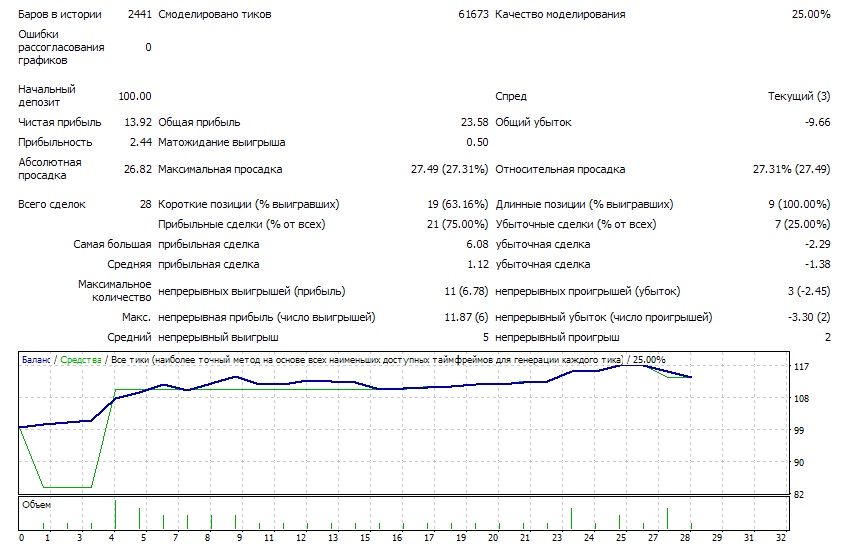Select average consecutive losses value 2
Image resolution: width=844 pixels, height=547 pixels.
(827, 338)
